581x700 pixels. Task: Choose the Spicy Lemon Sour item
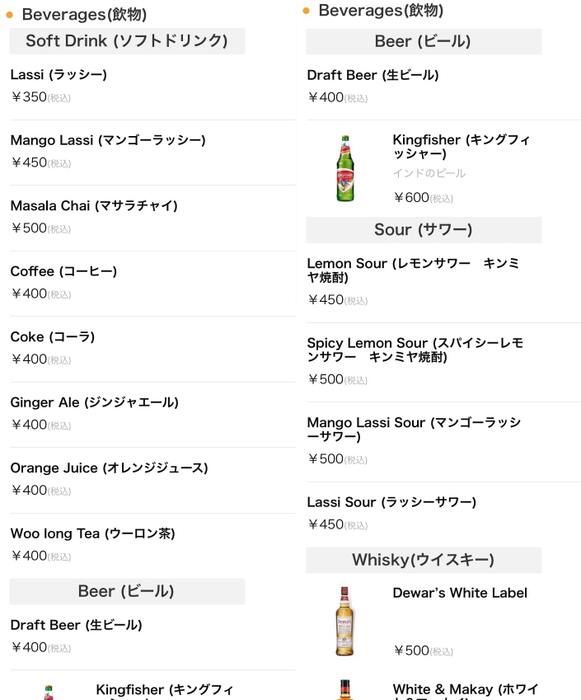tap(443, 362)
